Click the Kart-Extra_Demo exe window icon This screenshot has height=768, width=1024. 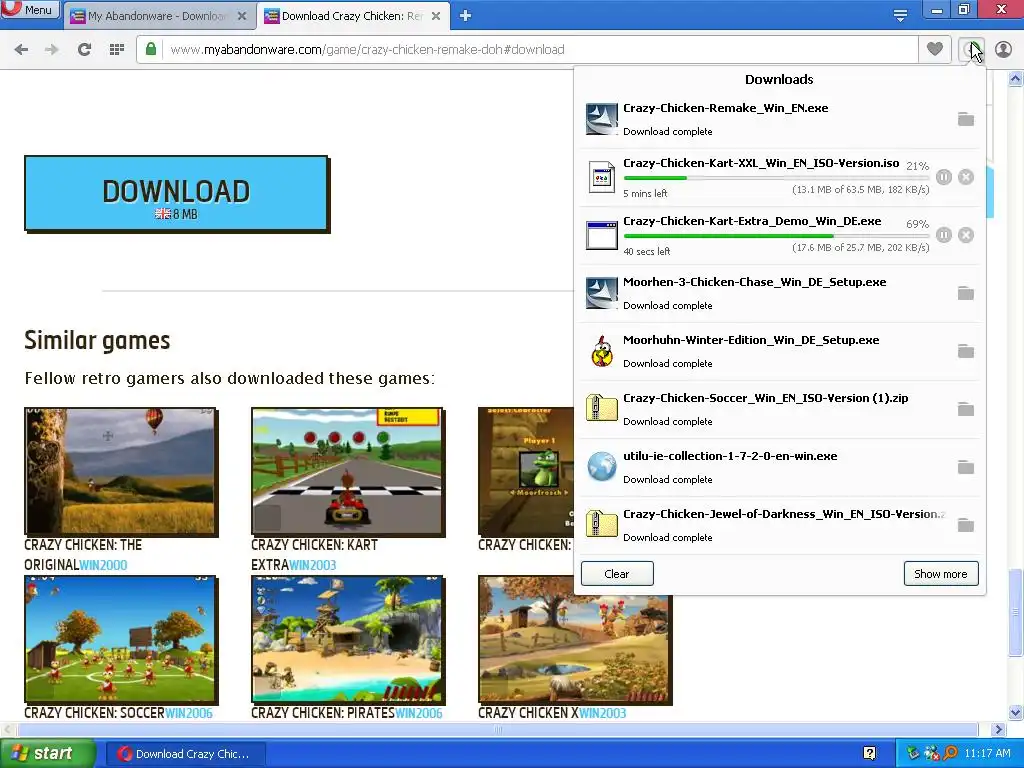[x=601, y=235]
